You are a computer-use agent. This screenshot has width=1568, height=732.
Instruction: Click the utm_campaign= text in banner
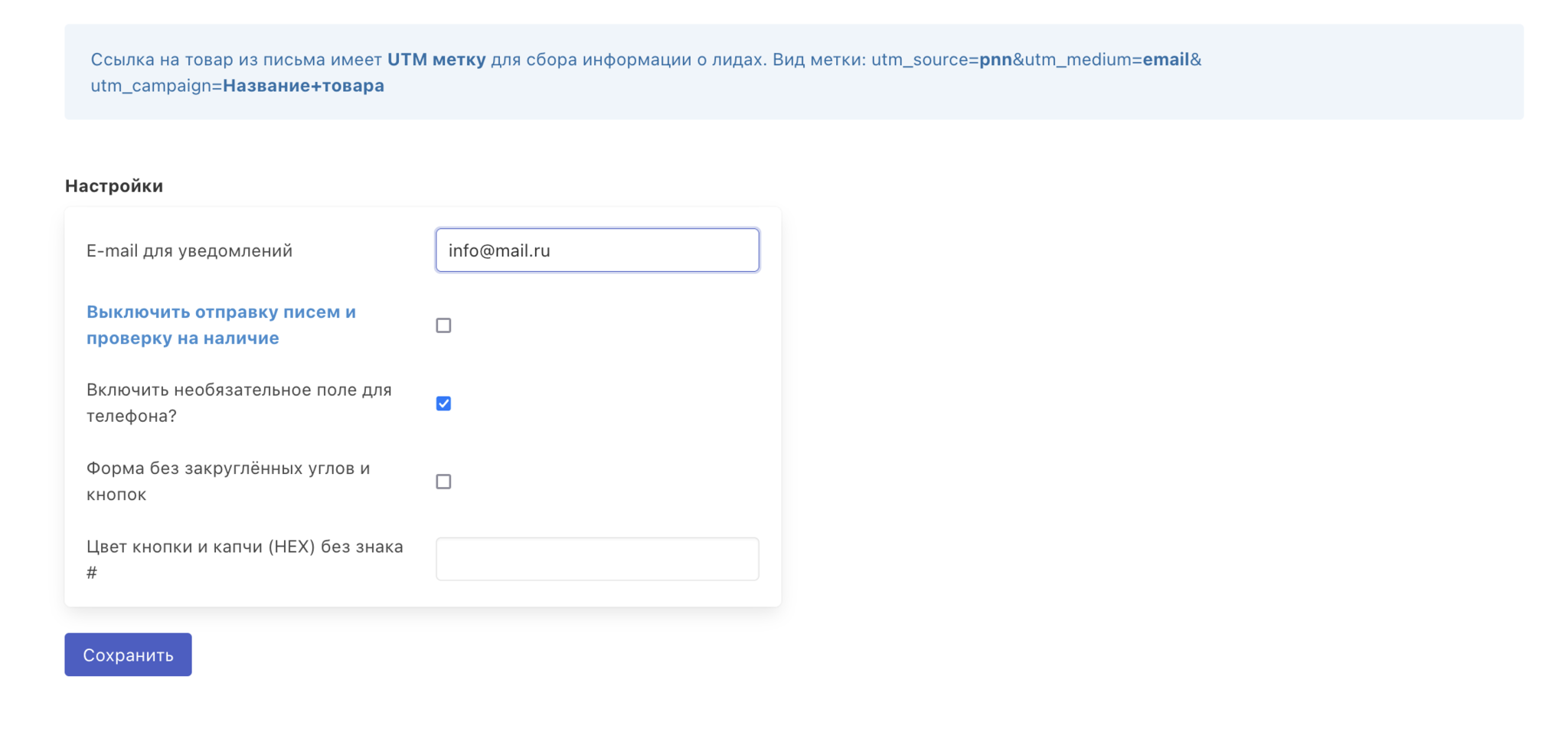tap(156, 87)
